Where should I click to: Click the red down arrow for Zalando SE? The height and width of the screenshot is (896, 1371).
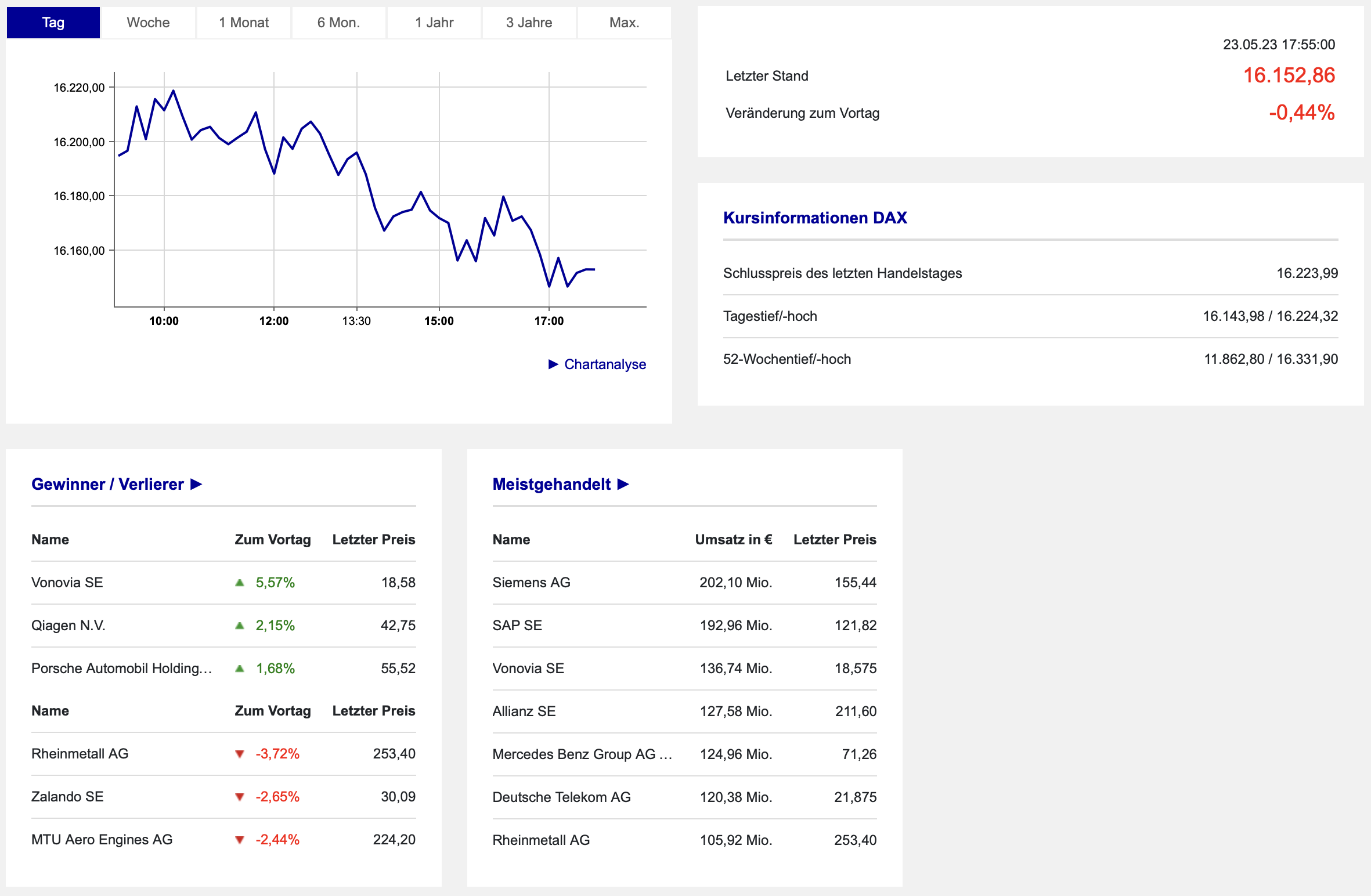click(239, 797)
